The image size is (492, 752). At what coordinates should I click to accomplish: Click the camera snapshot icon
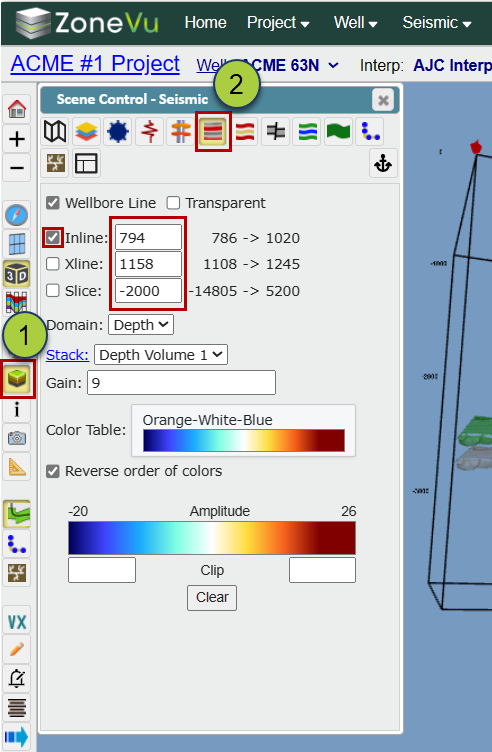(x=17, y=438)
